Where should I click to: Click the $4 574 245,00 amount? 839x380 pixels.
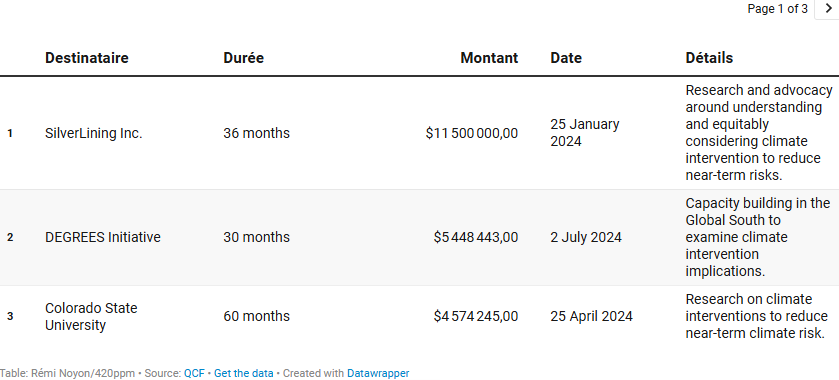(476, 316)
